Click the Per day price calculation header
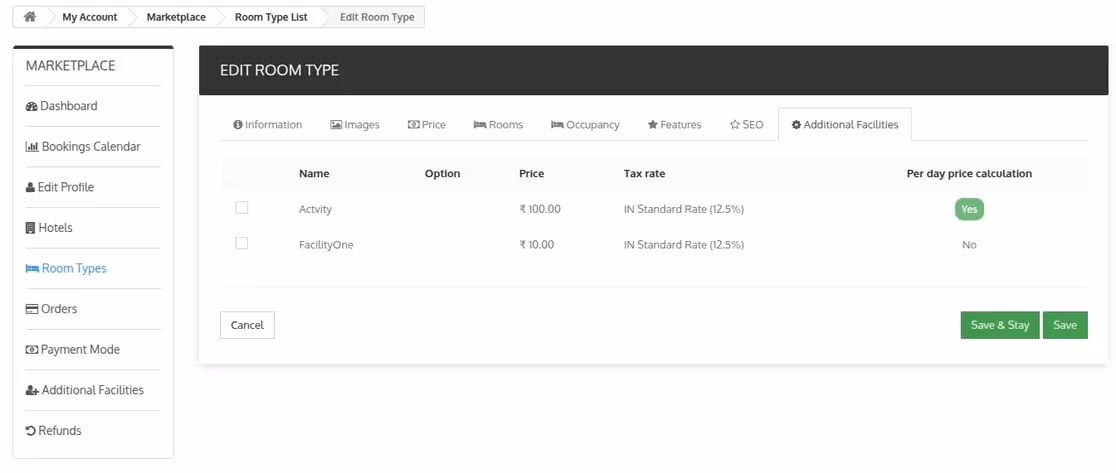Viewport: 1116px width, 473px height. pyautogui.click(x=969, y=174)
